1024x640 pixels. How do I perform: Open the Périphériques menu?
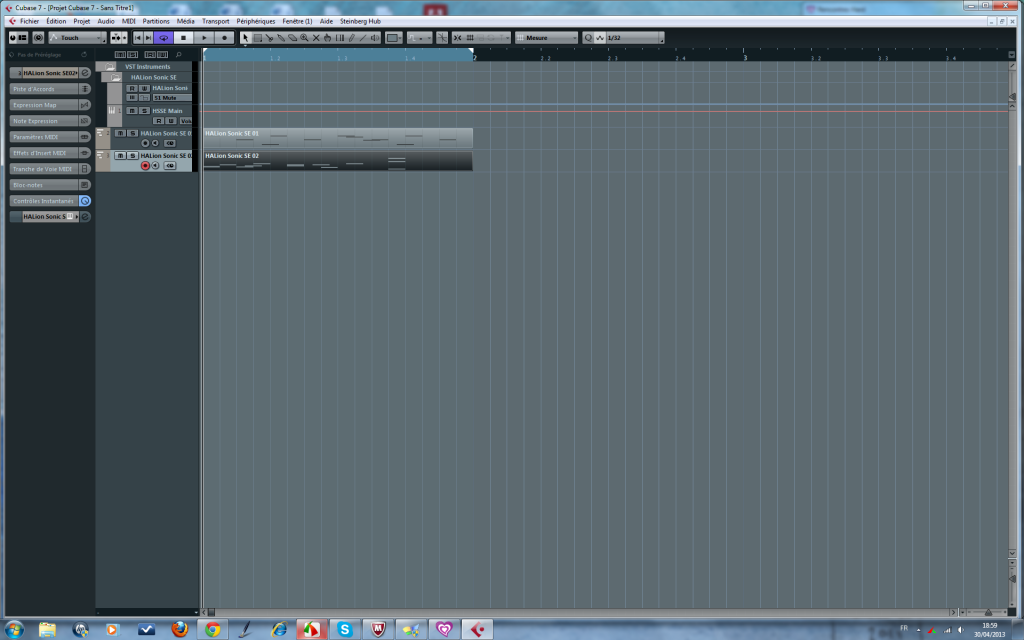pyautogui.click(x=256, y=21)
